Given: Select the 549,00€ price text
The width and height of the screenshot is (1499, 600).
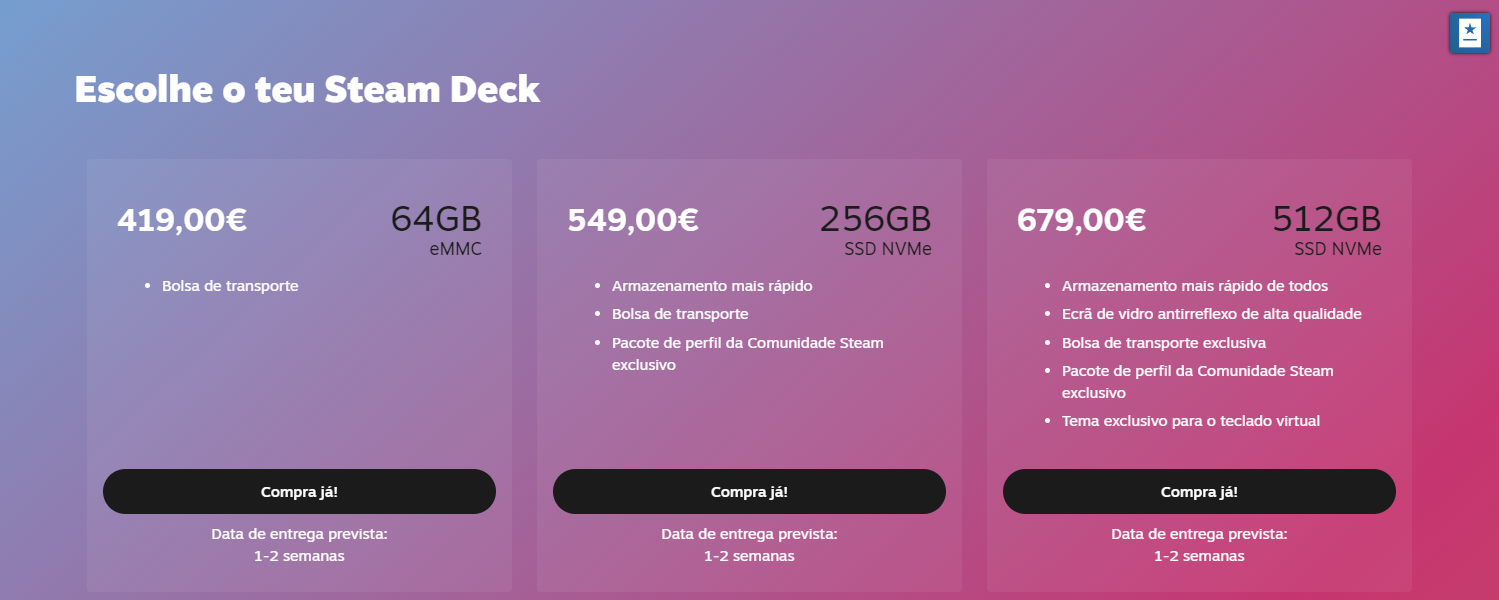Looking at the screenshot, I should pos(633,220).
